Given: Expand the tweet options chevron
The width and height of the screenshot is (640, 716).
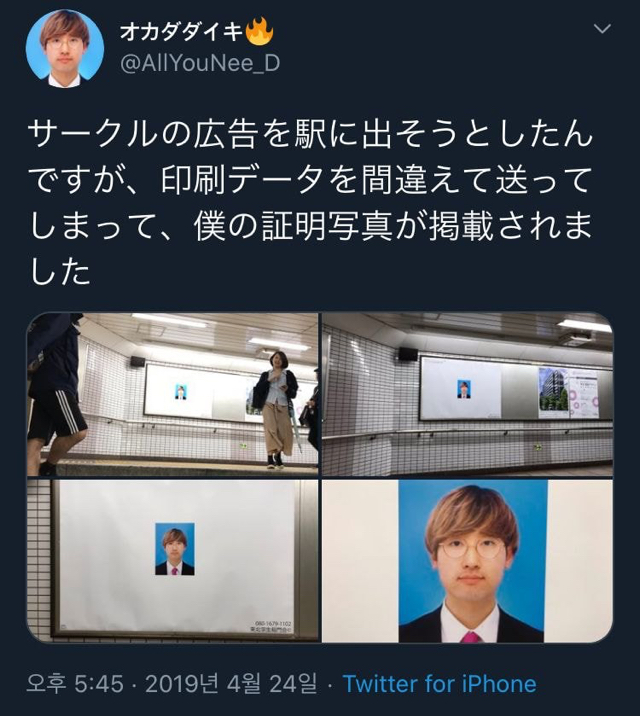Looking at the screenshot, I should coord(602,29).
